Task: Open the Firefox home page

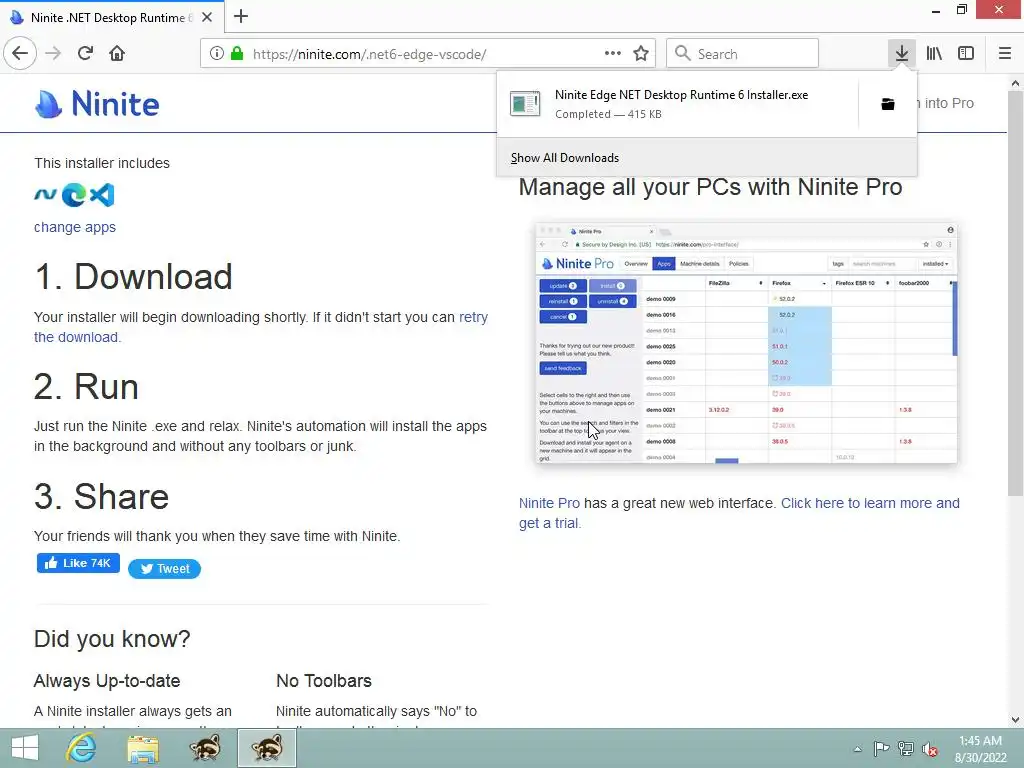Action: click(117, 54)
